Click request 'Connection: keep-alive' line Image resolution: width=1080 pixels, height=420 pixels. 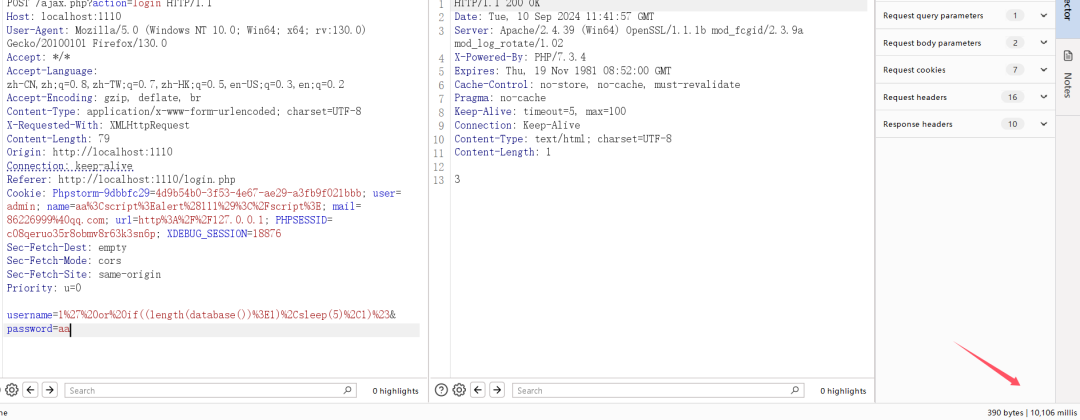(70, 166)
